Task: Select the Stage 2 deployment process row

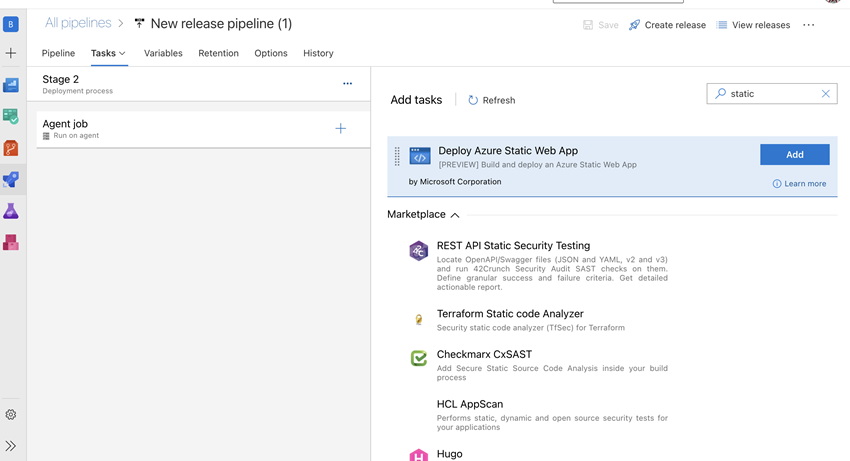Action: click(199, 84)
